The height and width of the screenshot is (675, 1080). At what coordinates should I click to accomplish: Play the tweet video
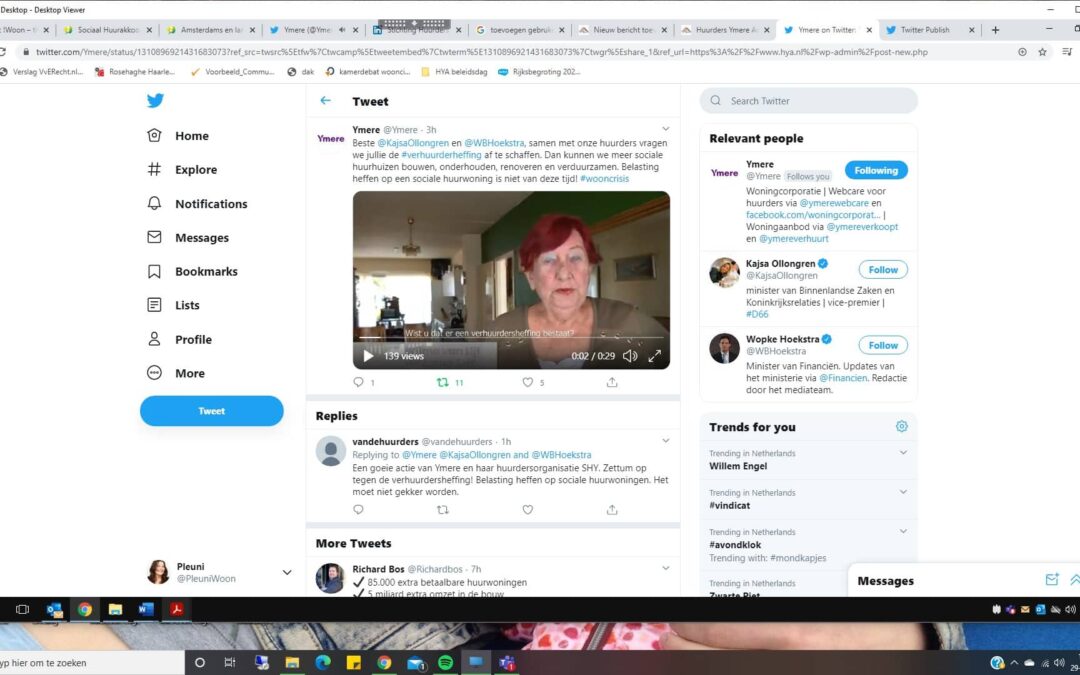coord(368,356)
